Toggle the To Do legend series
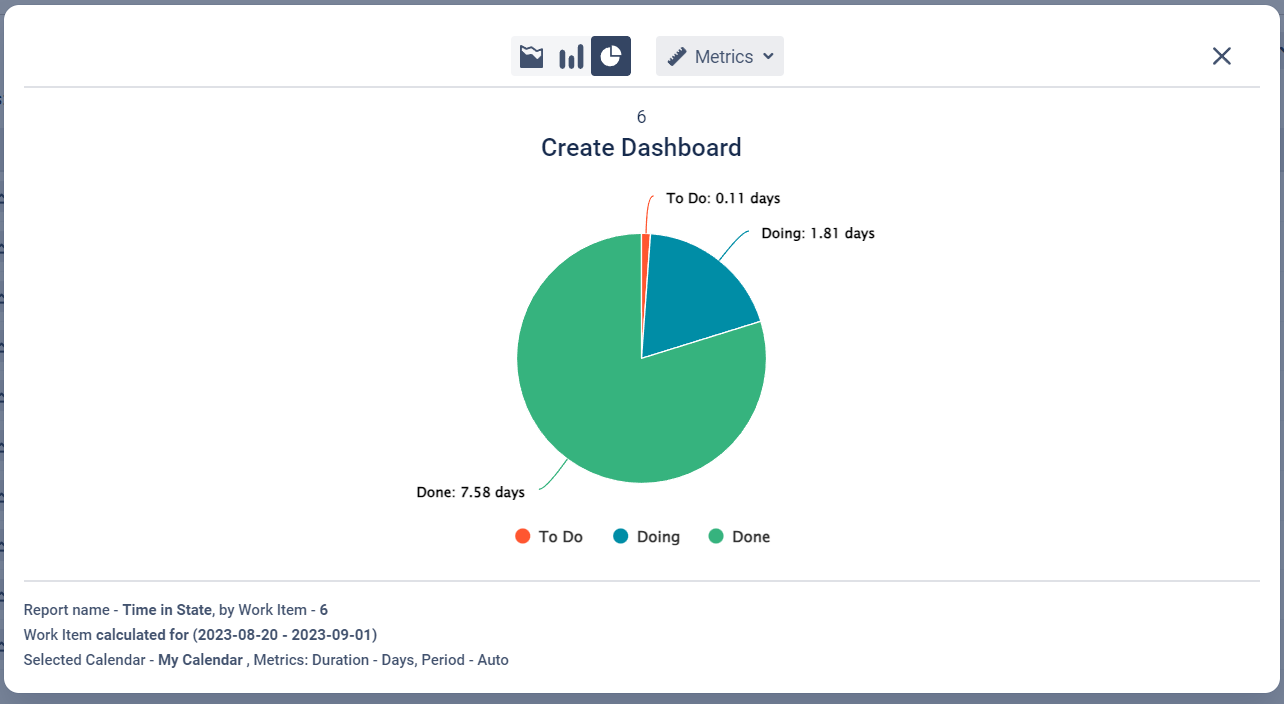This screenshot has width=1284, height=704. pyautogui.click(x=560, y=537)
